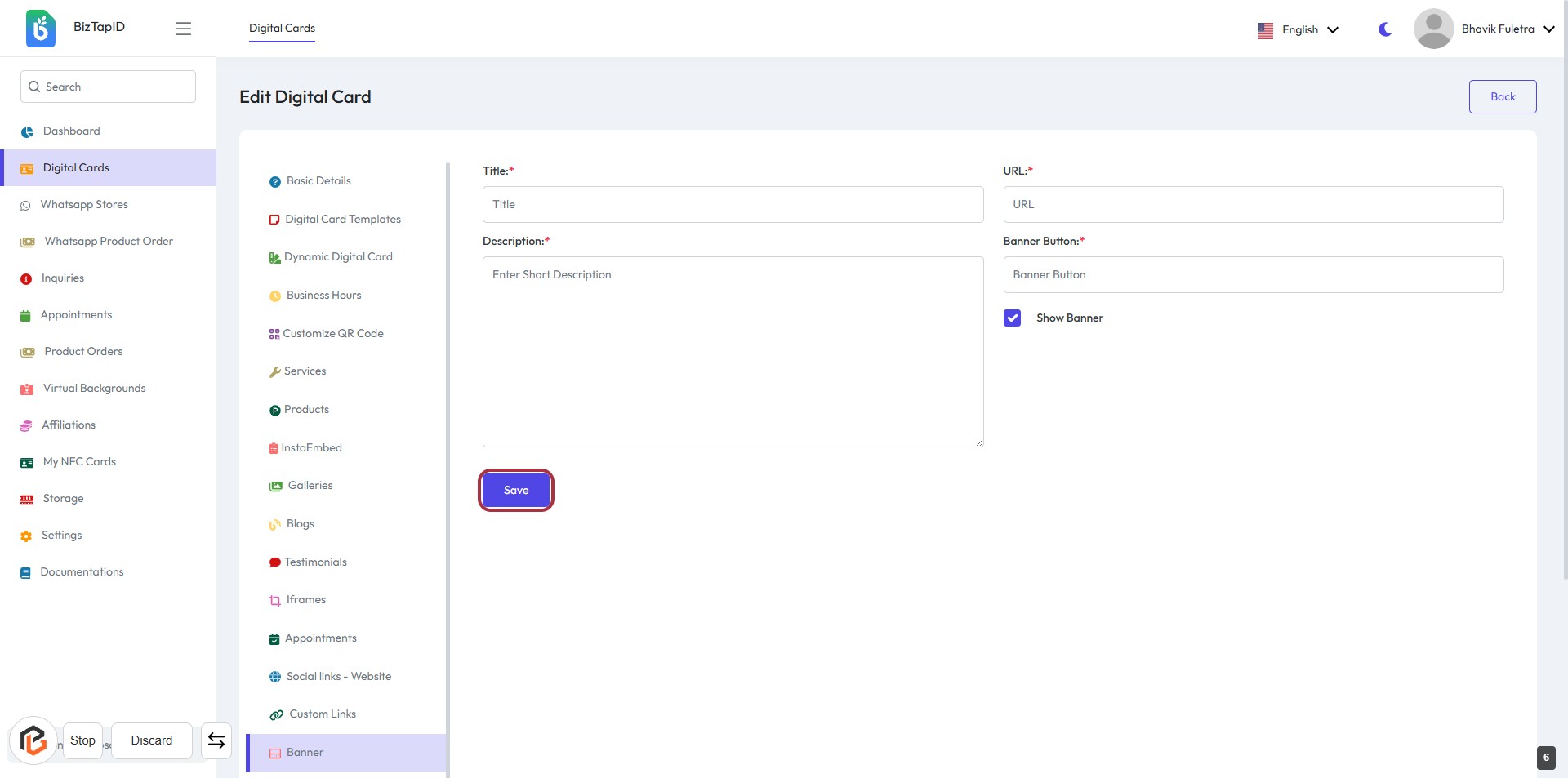The image size is (1568, 778).
Task: Collapse sidebar with hamburger menu icon
Action: click(x=183, y=29)
